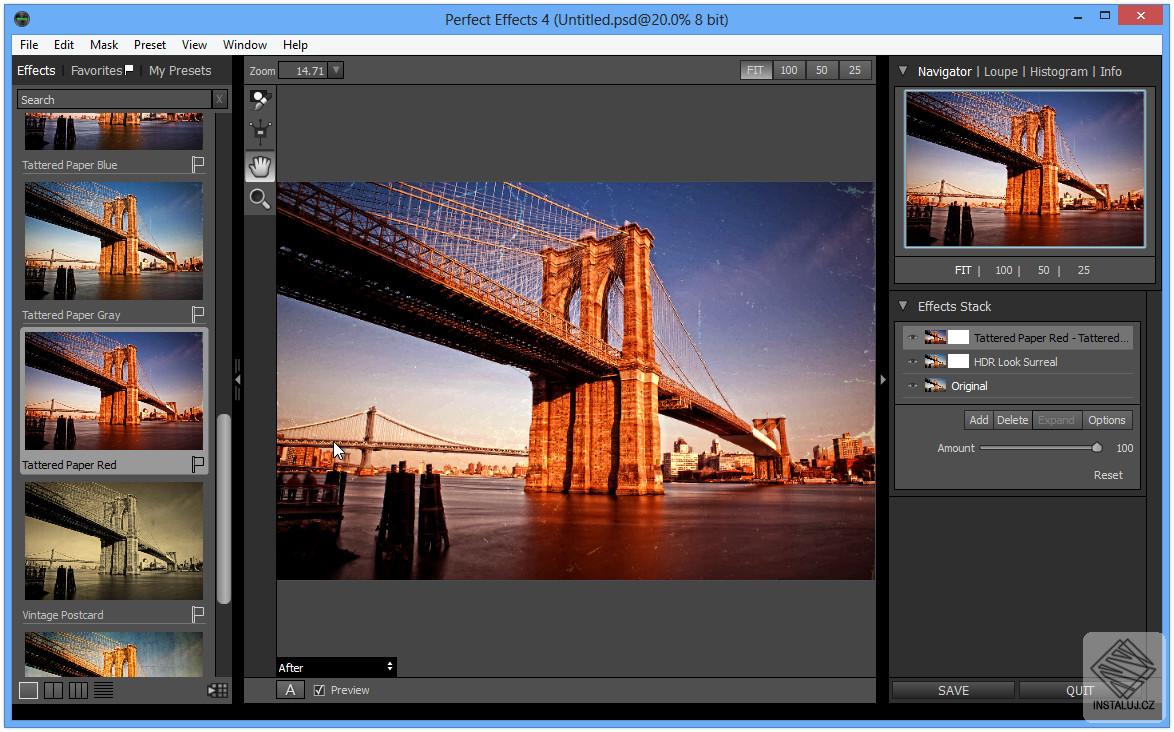This screenshot has height=732, width=1174.
Task: Select the Hand pan tool
Action: [260, 167]
